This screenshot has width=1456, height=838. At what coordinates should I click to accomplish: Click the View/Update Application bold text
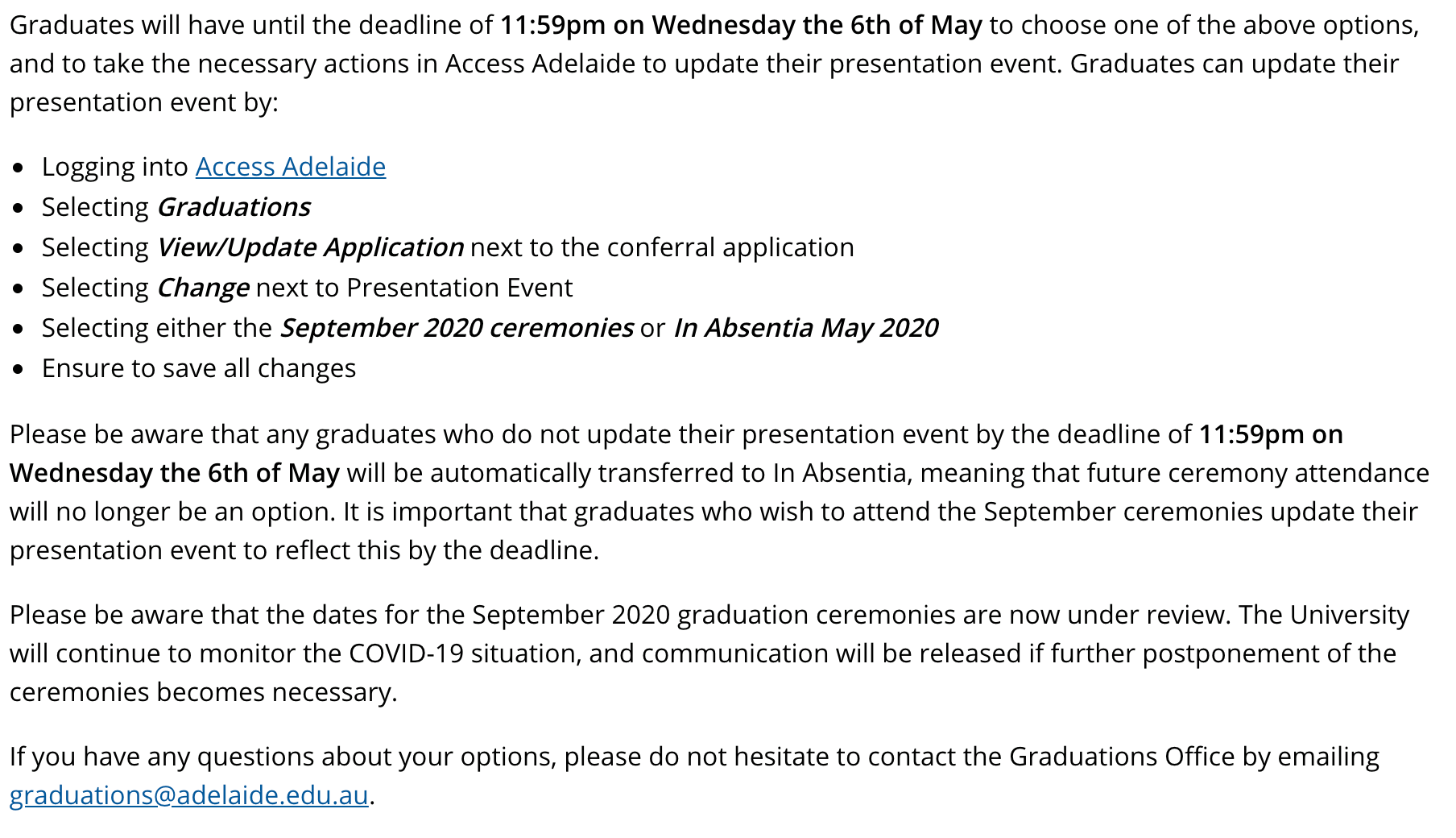point(310,247)
